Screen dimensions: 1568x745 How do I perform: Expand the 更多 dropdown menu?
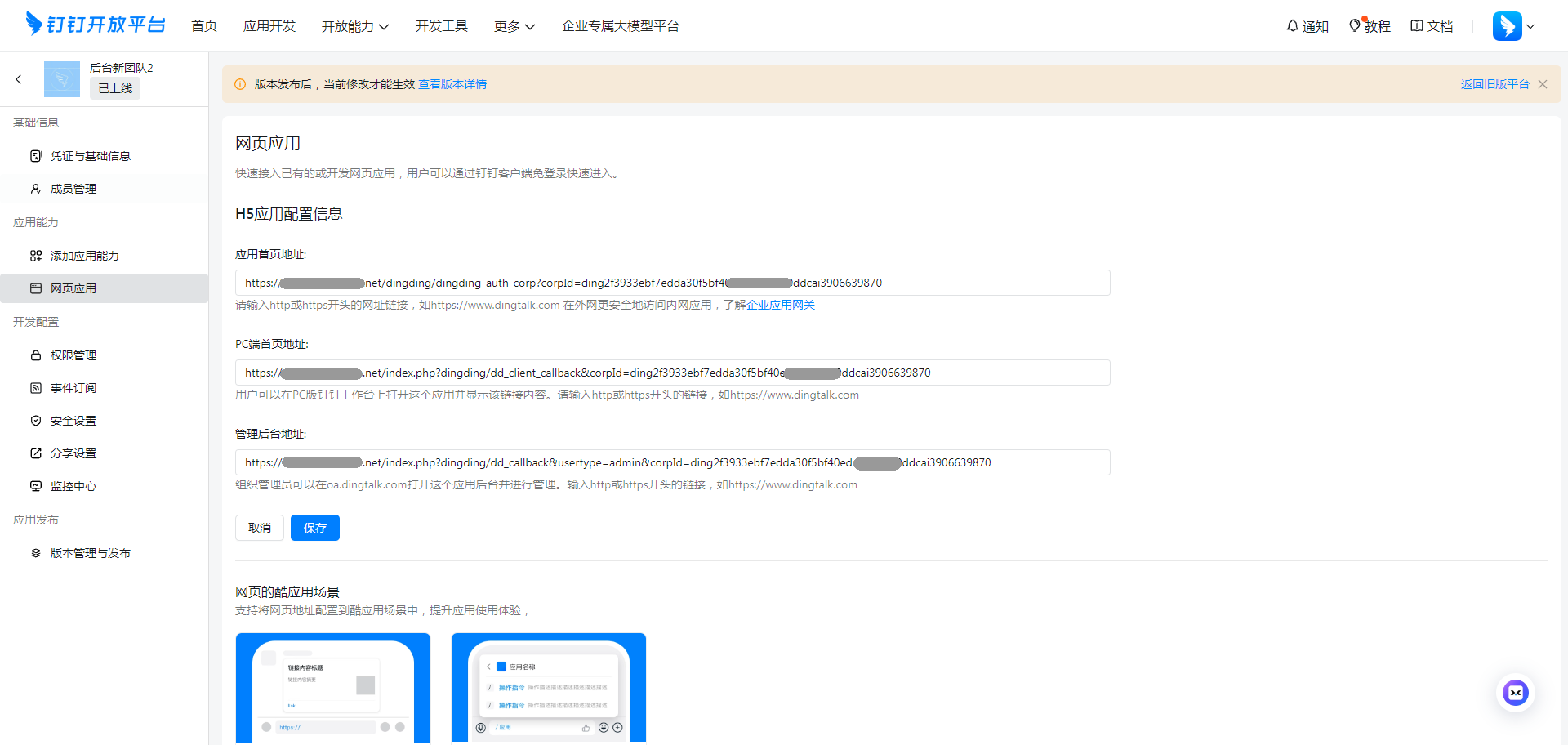[514, 26]
